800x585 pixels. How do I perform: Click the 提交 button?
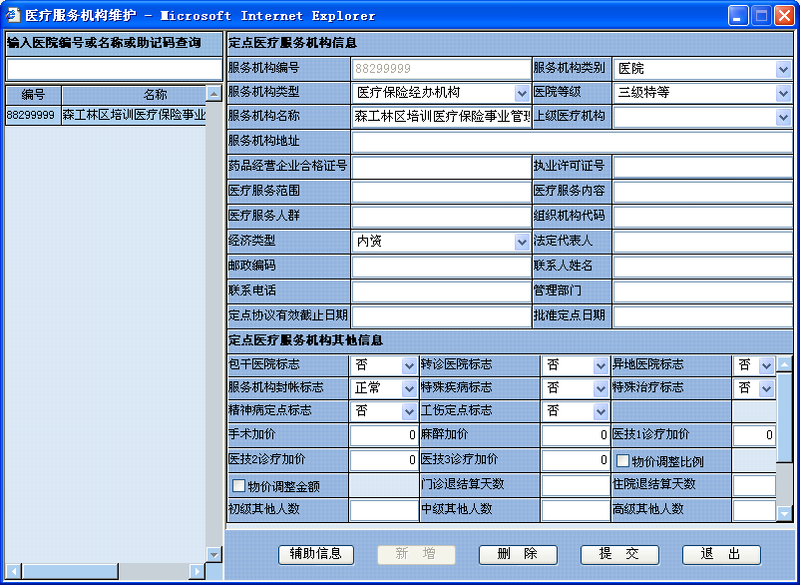tap(619, 554)
